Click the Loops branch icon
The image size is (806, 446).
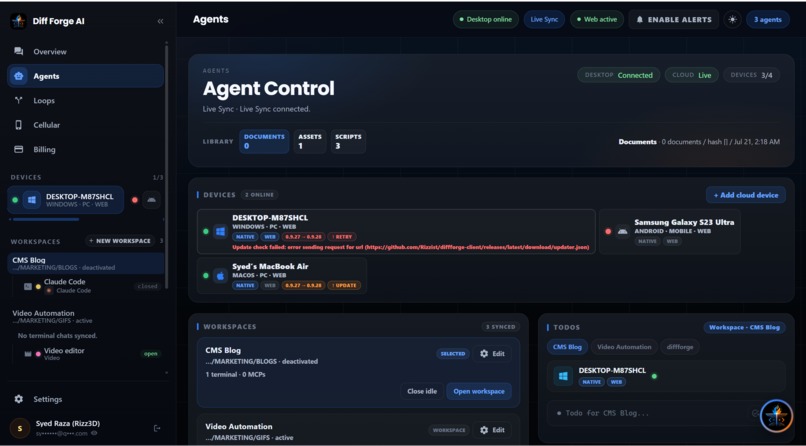(x=19, y=100)
